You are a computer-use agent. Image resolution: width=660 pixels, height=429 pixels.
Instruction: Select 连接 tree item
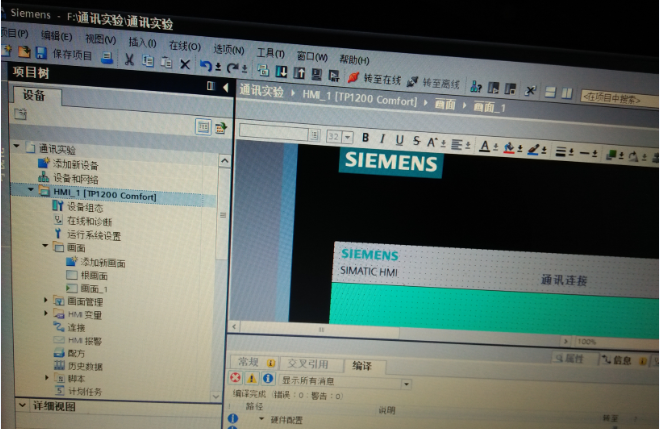coord(76,327)
